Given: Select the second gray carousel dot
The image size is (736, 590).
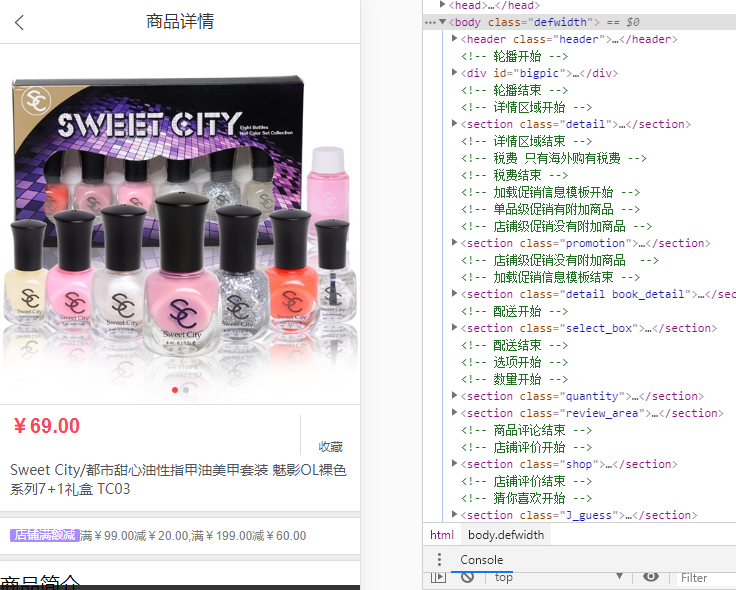Looking at the screenshot, I should point(186,390).
